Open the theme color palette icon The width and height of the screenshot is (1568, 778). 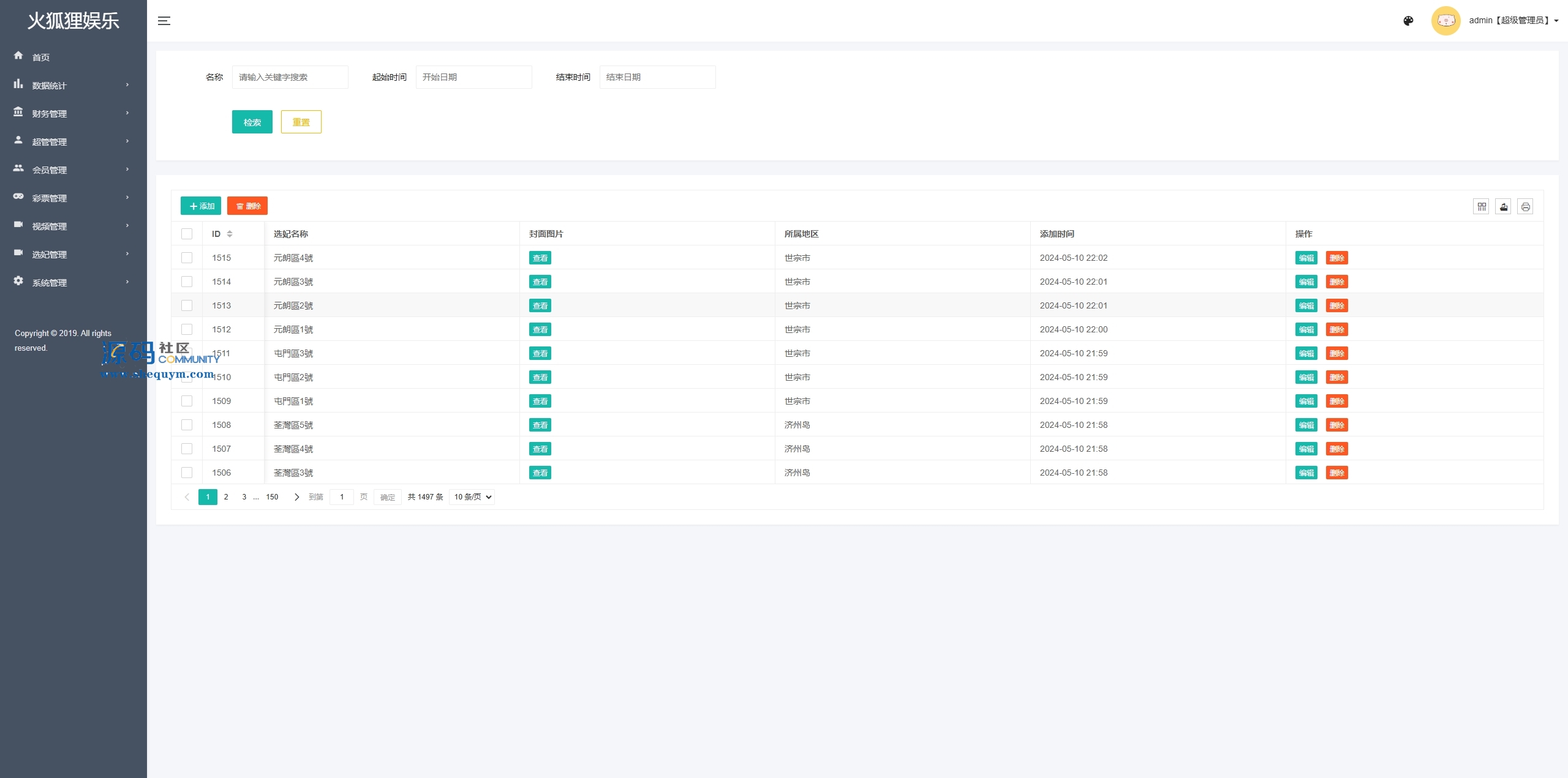point(1408,21)
